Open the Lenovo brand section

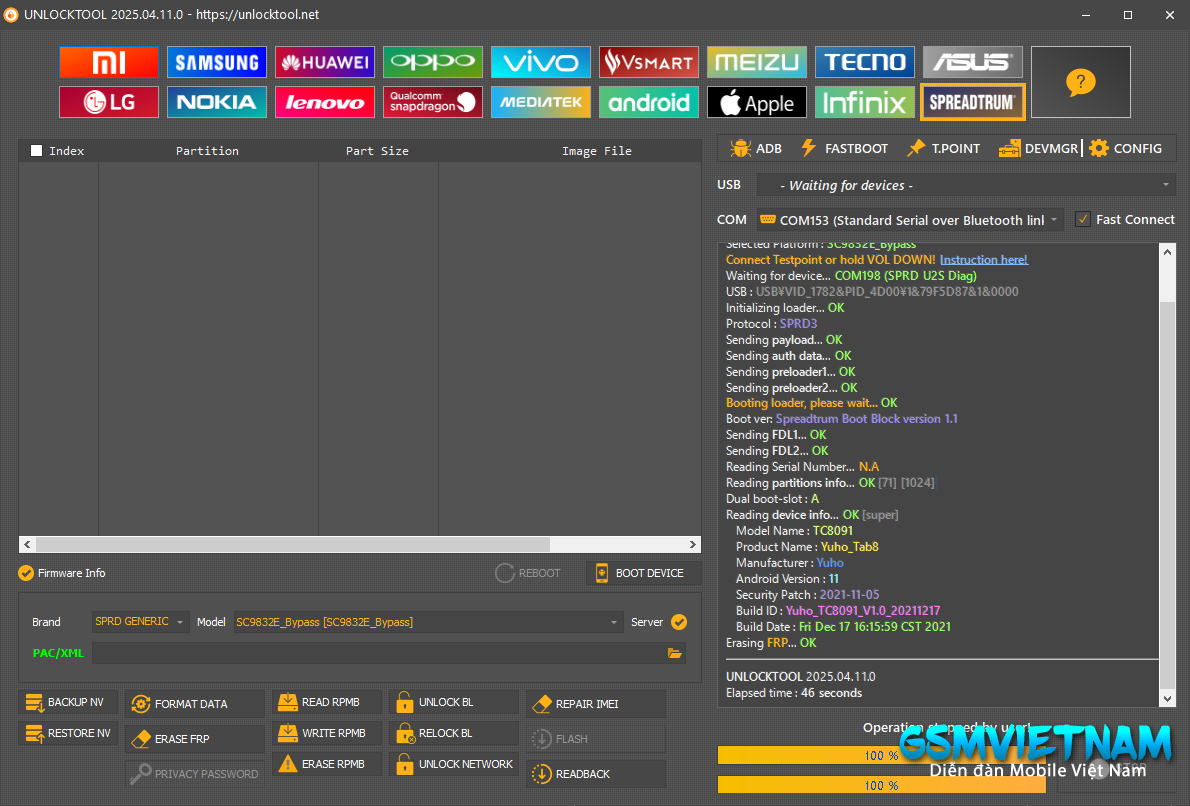tap(325, 102)
